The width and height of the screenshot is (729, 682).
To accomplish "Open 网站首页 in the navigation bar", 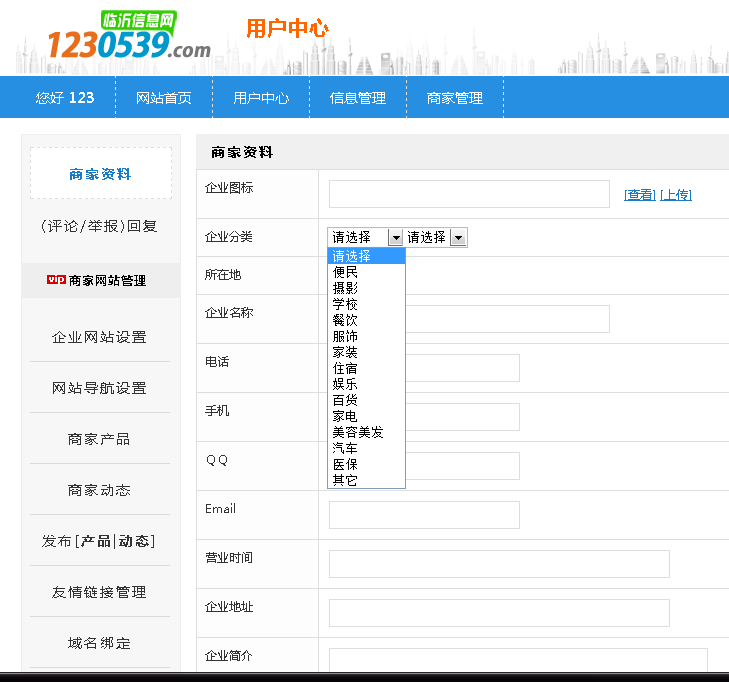I will (x=164, y=98).
